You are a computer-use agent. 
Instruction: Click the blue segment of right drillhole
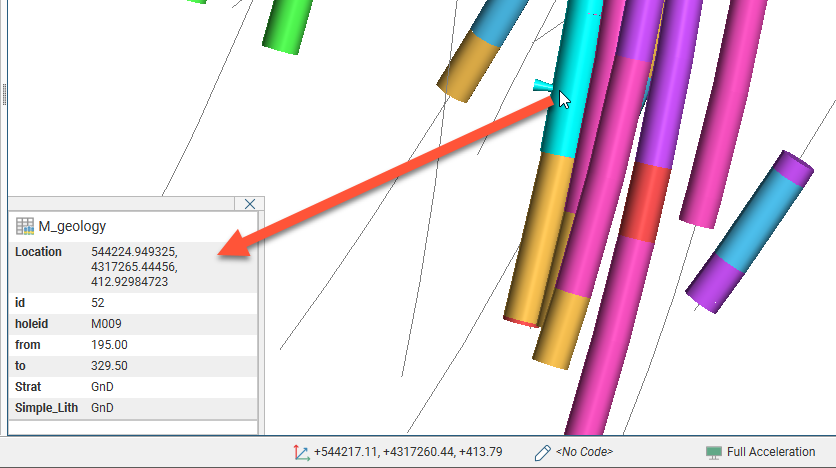(x=760, y=221)
